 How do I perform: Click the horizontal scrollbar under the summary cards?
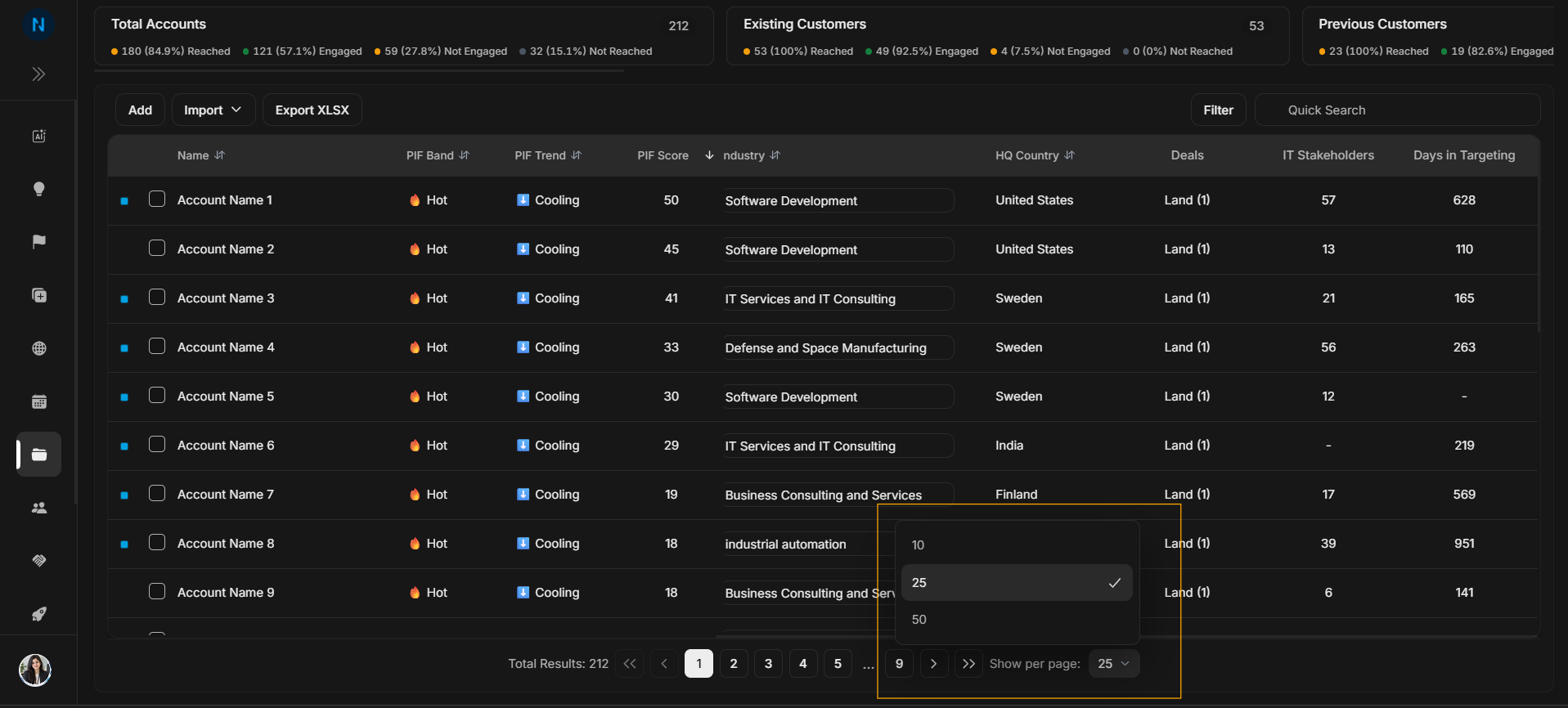coord(359,71)
